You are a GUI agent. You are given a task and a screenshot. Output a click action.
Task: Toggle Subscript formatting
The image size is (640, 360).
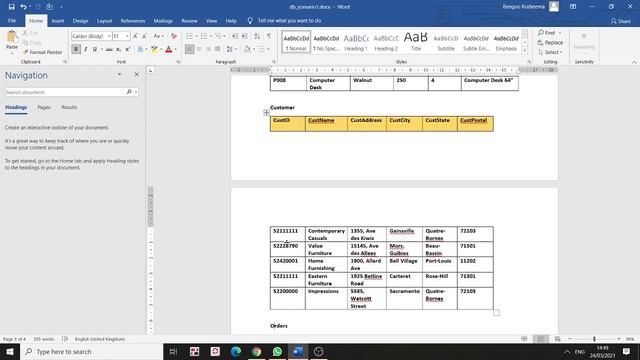[x=118, y=49]
